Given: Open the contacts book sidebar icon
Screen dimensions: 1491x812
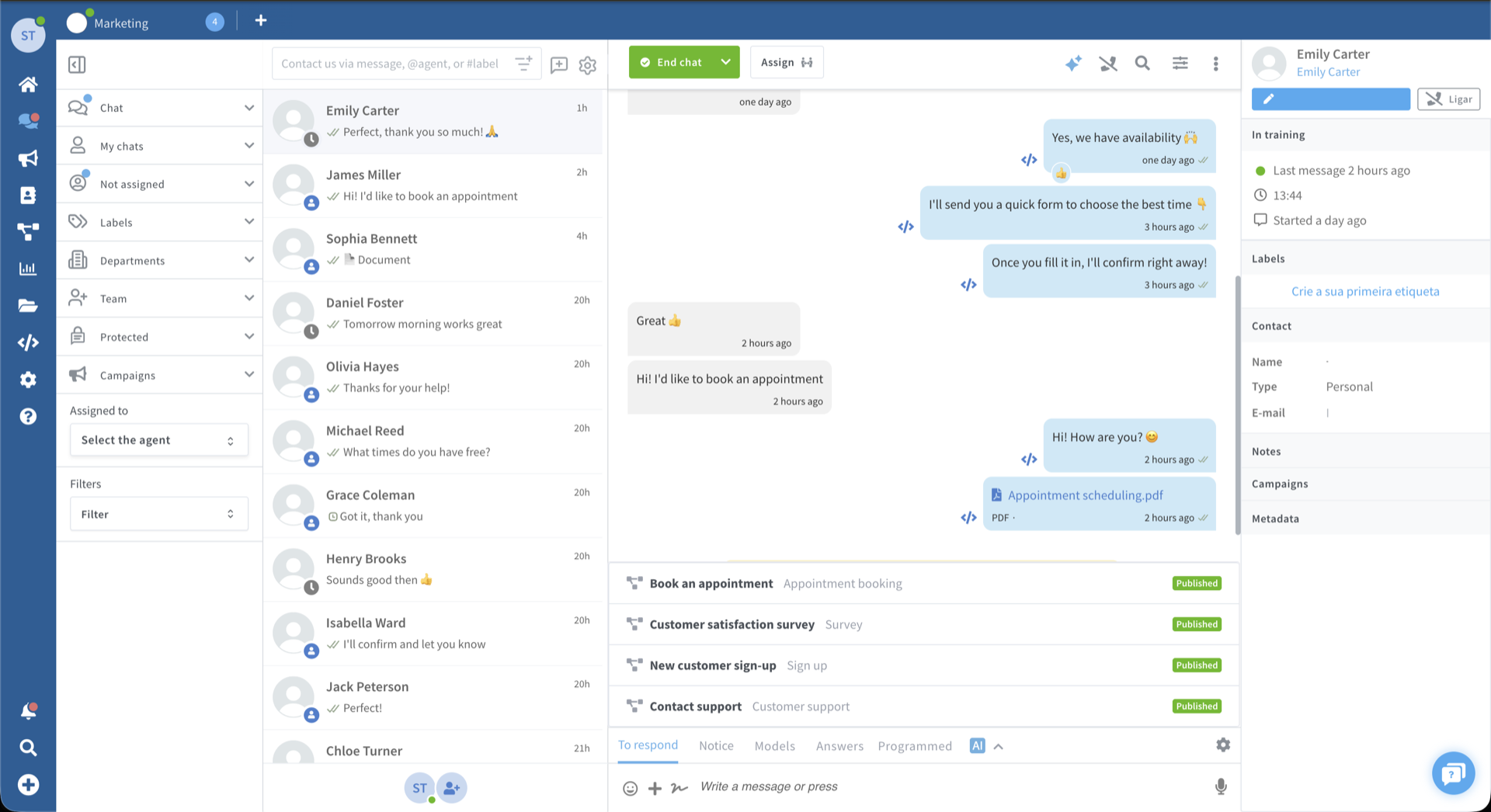Looking at the screenshot, I should (x=28, y=195).
